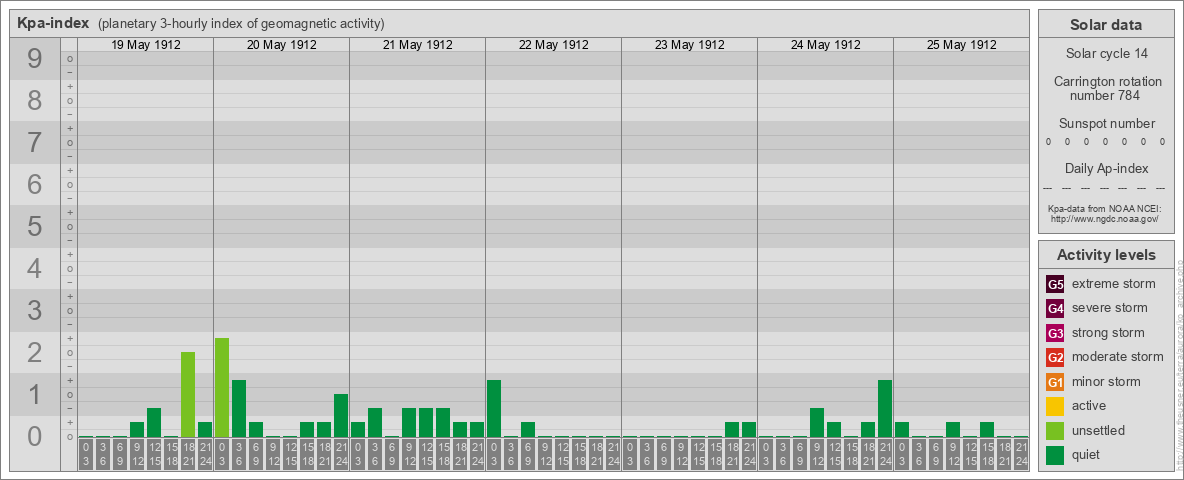Click the Kp scale number 5
The image size is (1184, 480).
[x=35, y=226]
